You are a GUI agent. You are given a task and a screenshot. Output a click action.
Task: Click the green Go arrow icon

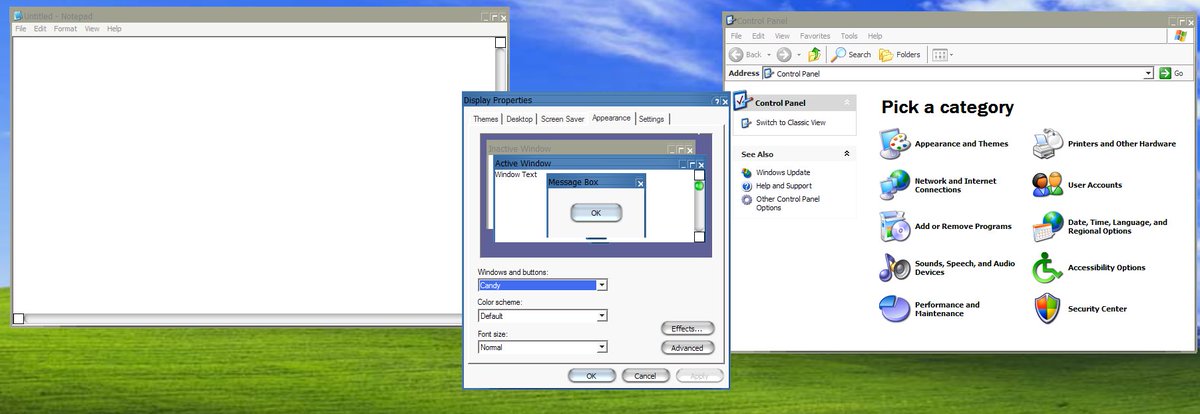coord(1164,73)
